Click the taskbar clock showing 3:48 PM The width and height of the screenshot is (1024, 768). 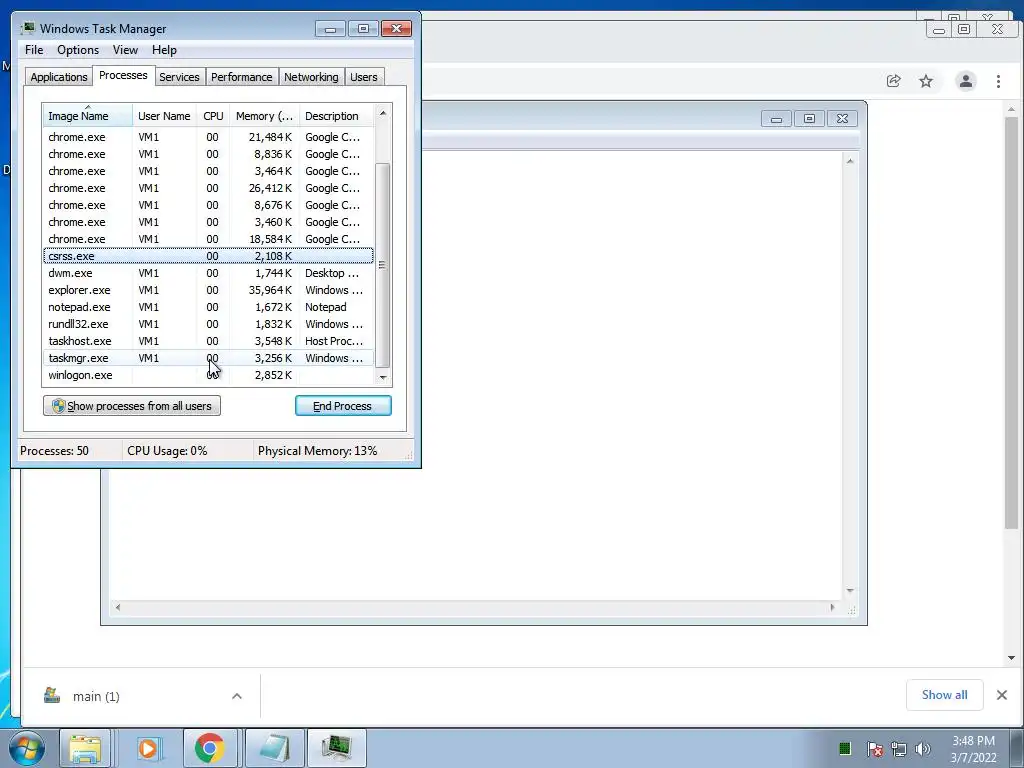(973, 749)
